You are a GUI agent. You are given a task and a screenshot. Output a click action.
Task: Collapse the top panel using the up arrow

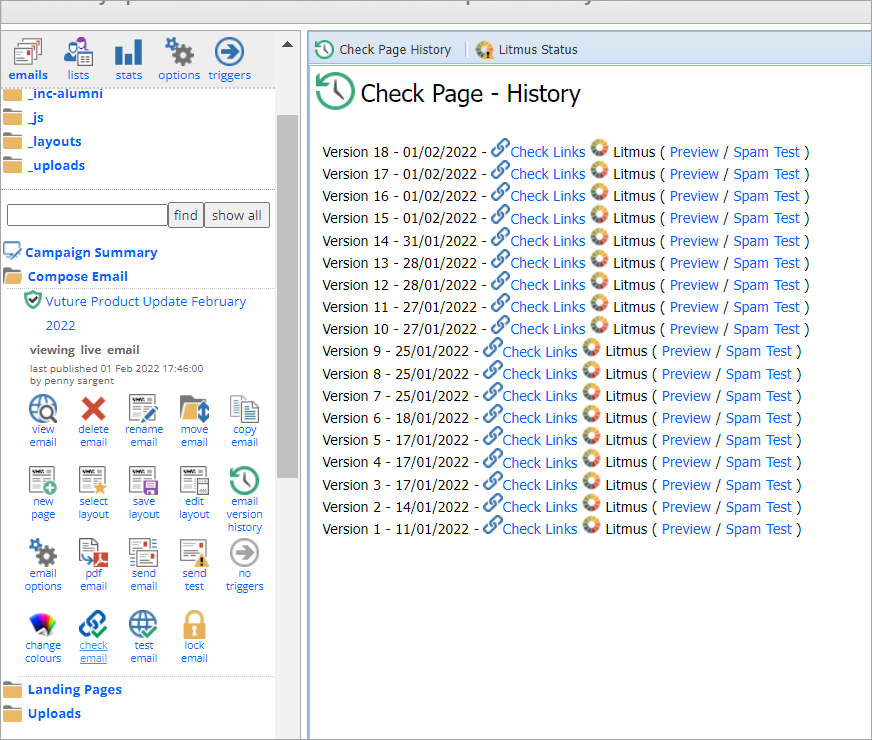pos(288,44)
